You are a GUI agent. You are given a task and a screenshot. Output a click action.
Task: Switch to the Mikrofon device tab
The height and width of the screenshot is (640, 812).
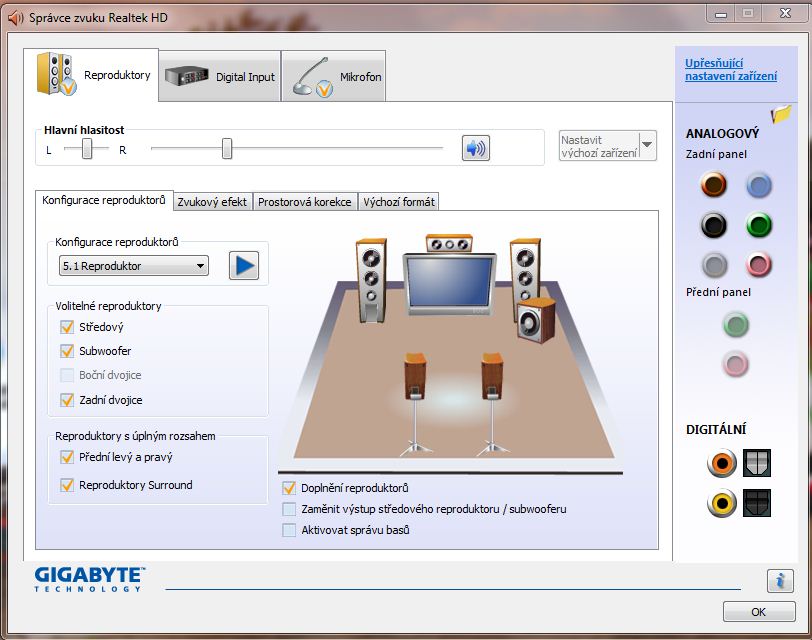[333, 77]
